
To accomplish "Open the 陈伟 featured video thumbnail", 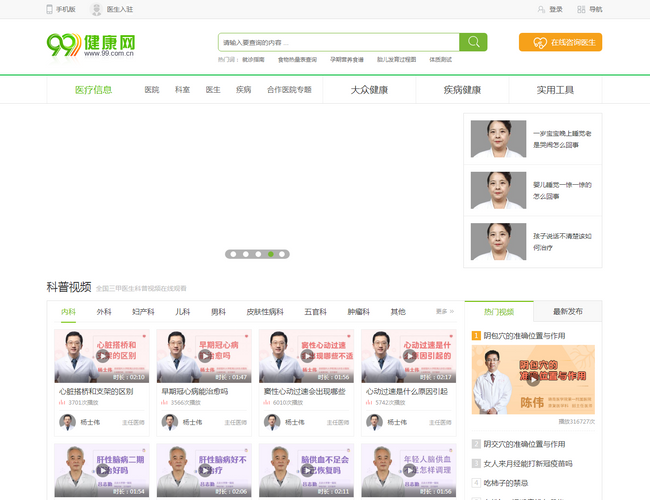I will pyautogui.click(x=533, y=380).
